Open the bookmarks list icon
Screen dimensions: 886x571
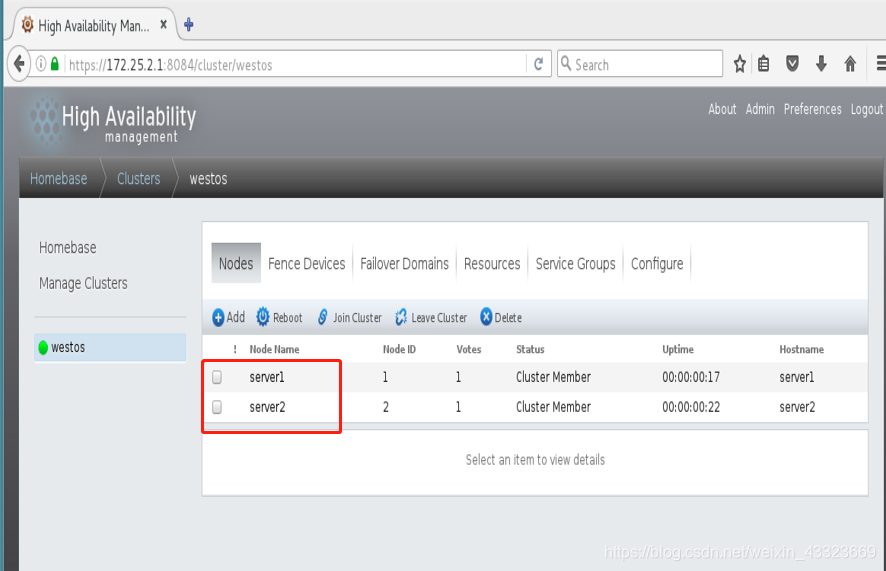(x=764, y=64)
